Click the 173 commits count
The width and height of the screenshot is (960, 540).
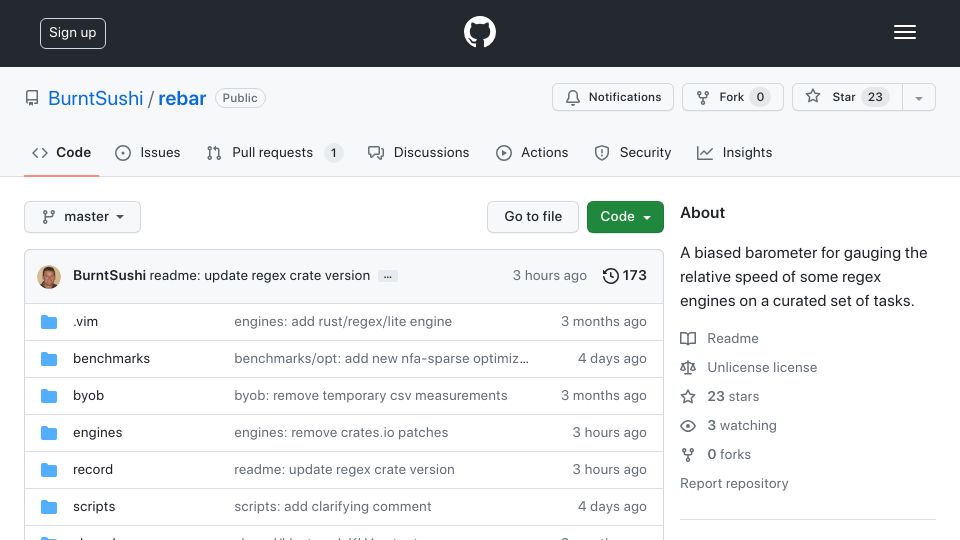634,276
